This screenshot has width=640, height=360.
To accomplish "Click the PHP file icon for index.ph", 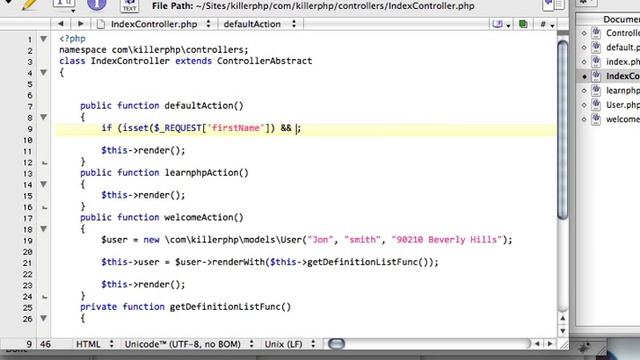I will [x=596, y=62].
